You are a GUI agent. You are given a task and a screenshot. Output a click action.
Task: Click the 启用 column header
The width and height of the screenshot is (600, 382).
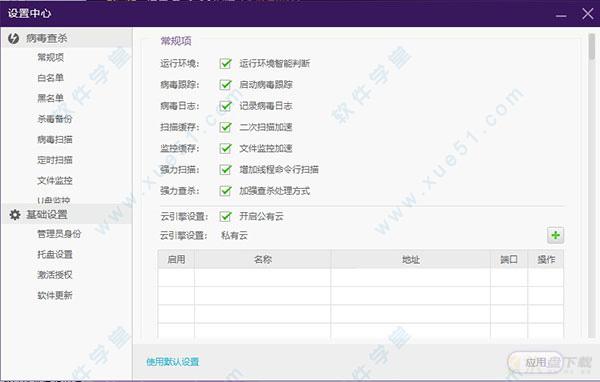point(176,259)
